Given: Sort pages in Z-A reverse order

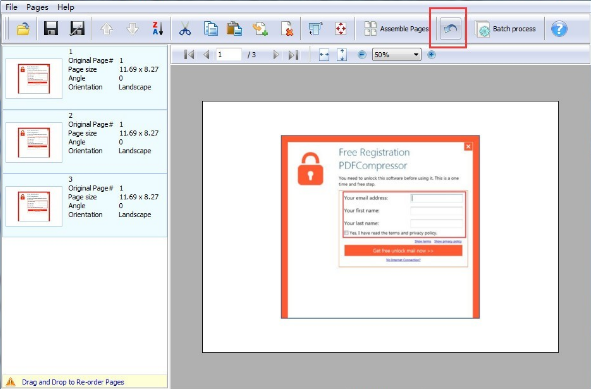Looking at the screenshot, I should [158, 29].
